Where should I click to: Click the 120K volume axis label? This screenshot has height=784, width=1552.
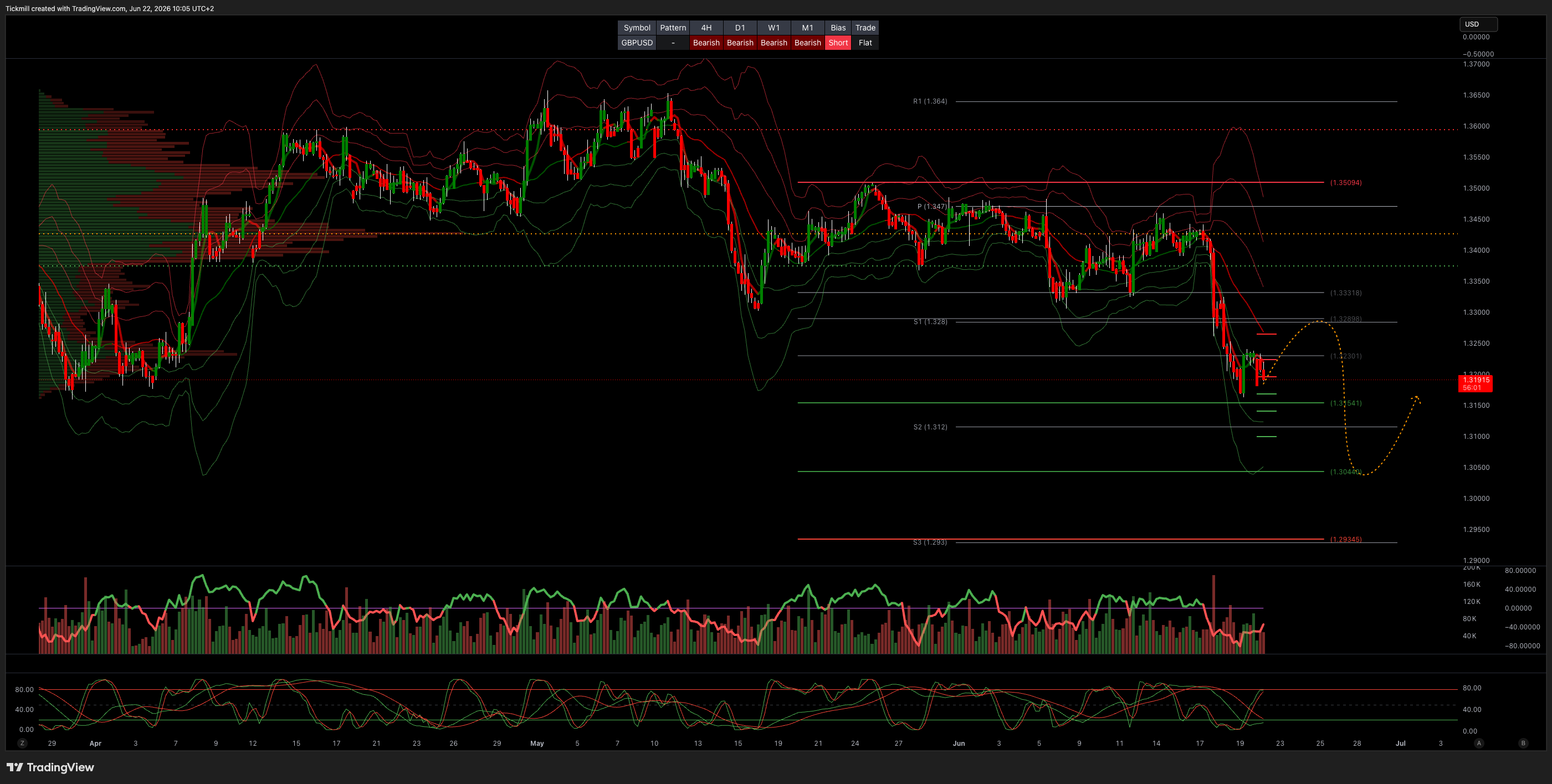click(1471, 602)
